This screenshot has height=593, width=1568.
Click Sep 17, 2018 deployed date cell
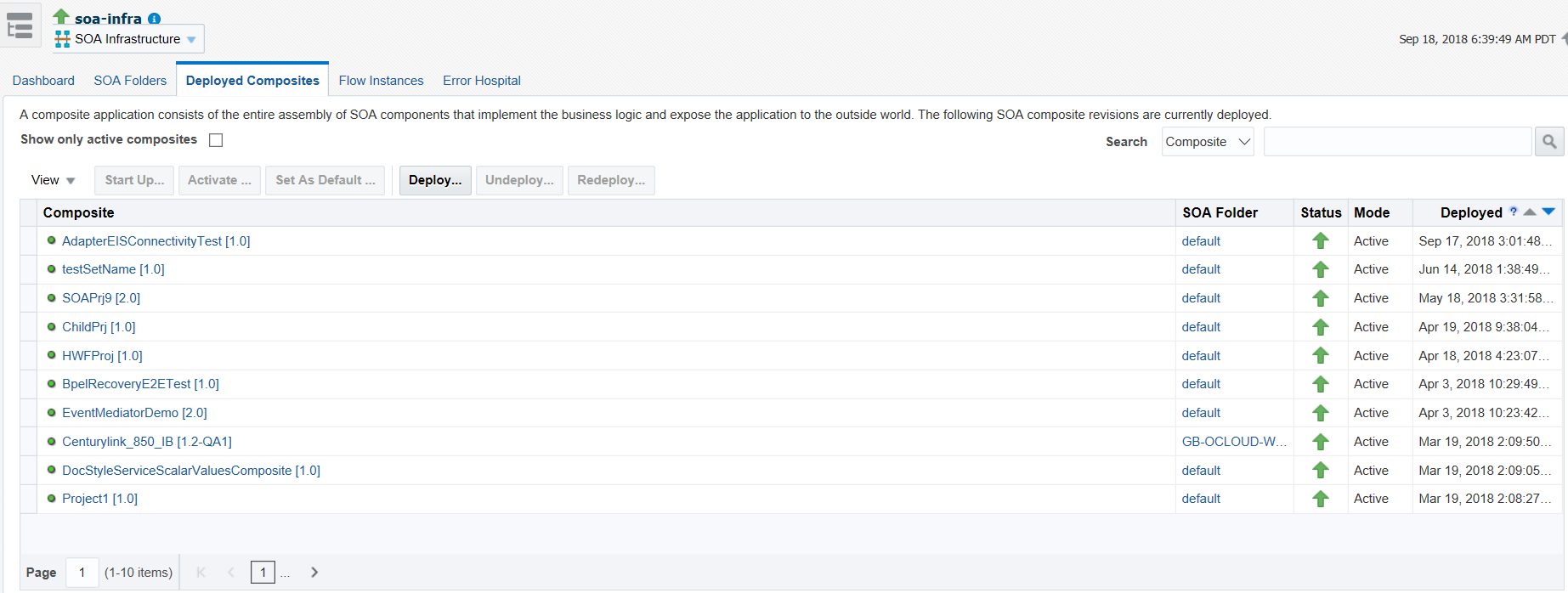click(1485, 241)
